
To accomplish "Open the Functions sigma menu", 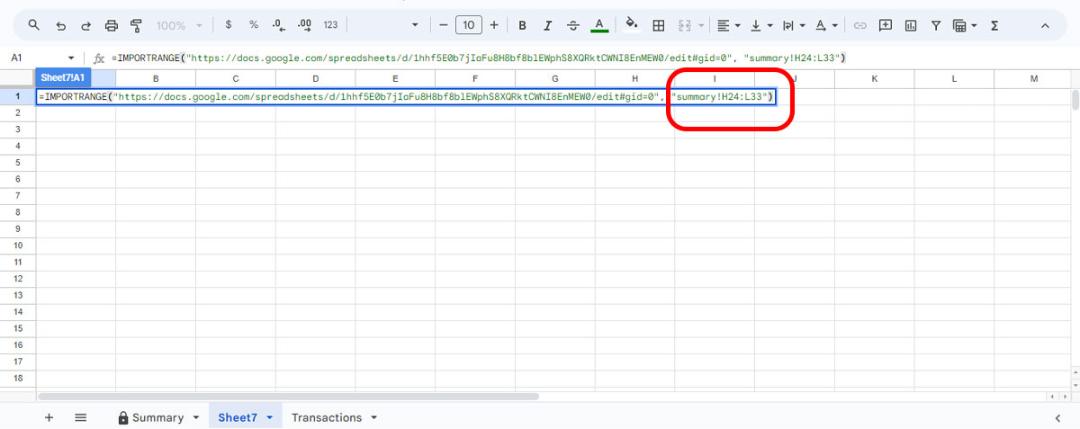I will [995, 25].
